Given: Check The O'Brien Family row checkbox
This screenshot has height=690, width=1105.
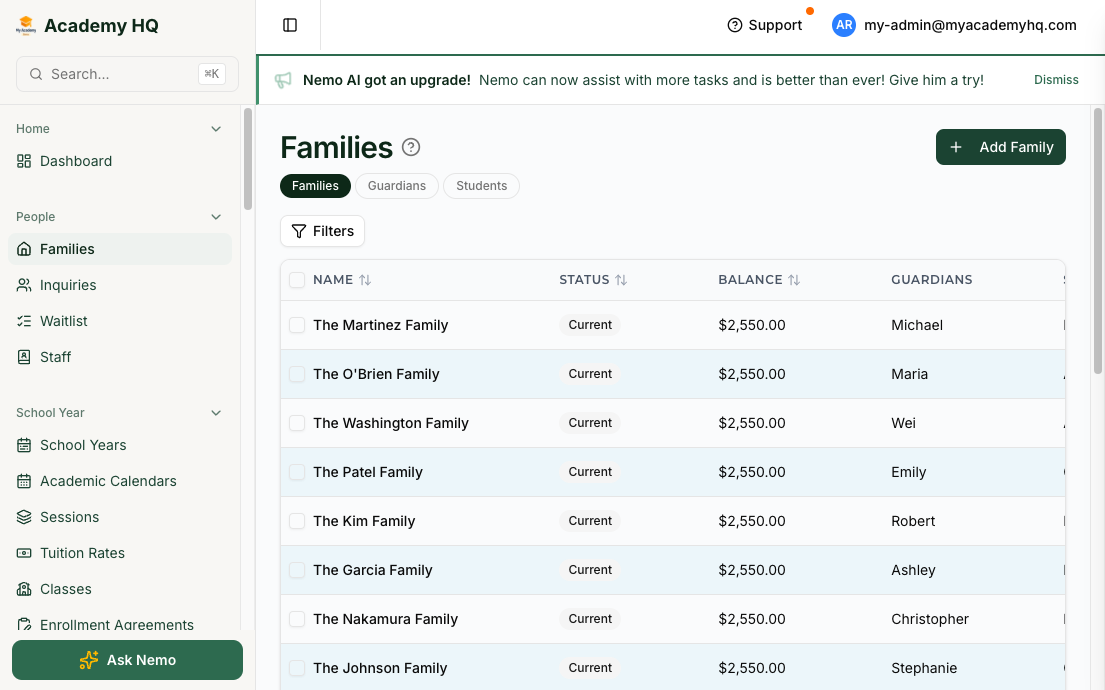Looking at the screenshot, I should click(x=297, y=374).
